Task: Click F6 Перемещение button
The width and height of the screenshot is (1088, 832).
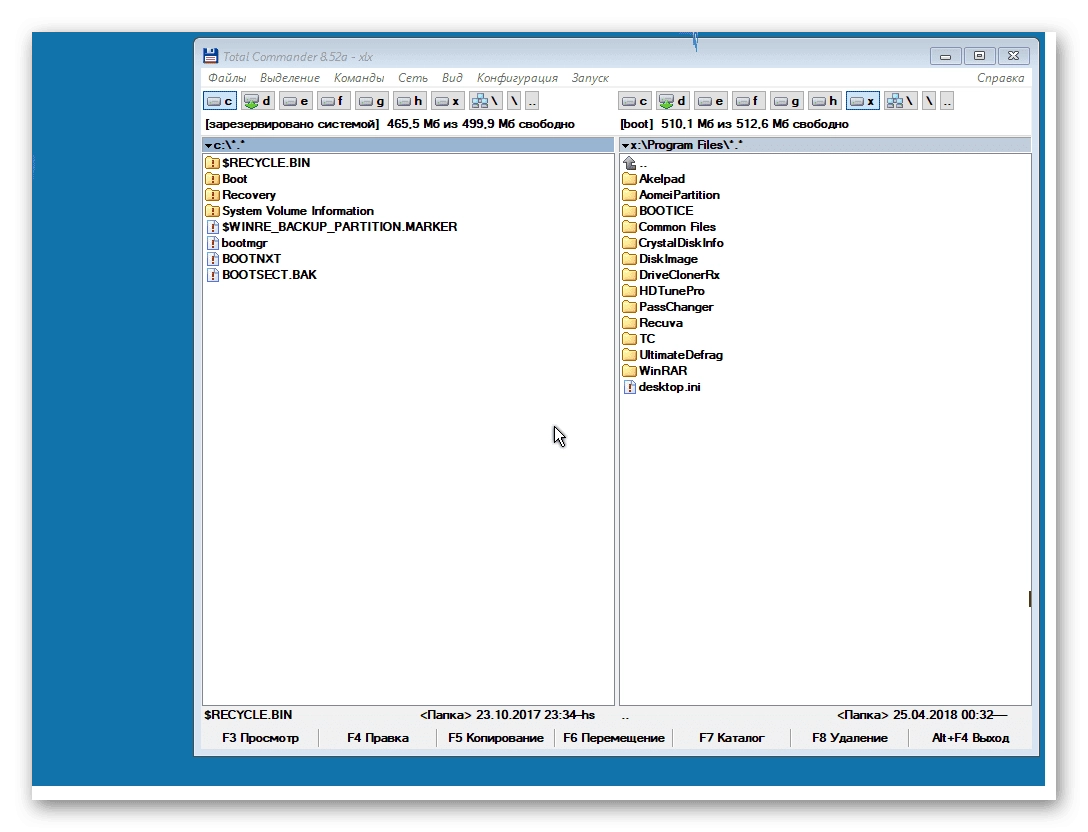Action: (x=613, y=738)
